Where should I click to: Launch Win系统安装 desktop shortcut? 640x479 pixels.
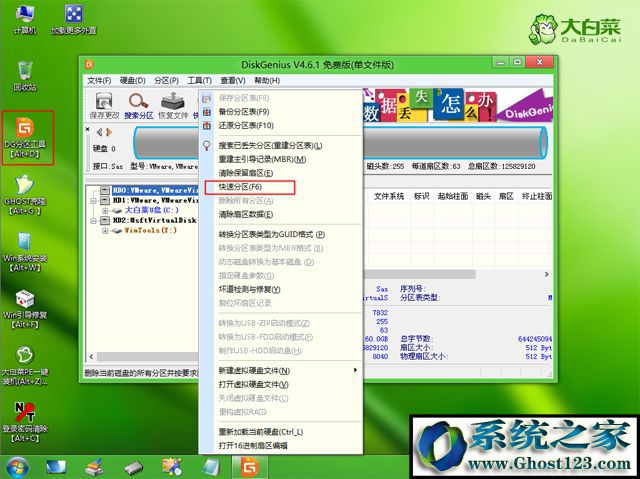[x=25, y=252]
